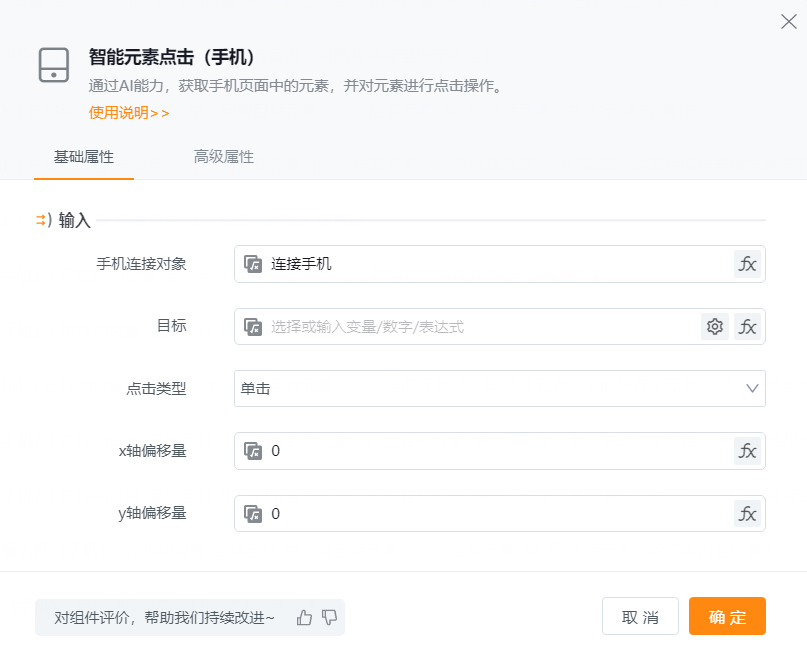The width and height of the screenshot is (807, 650).
Task: Click fx button for 手机连接对象 field
Action: (747, 264)
